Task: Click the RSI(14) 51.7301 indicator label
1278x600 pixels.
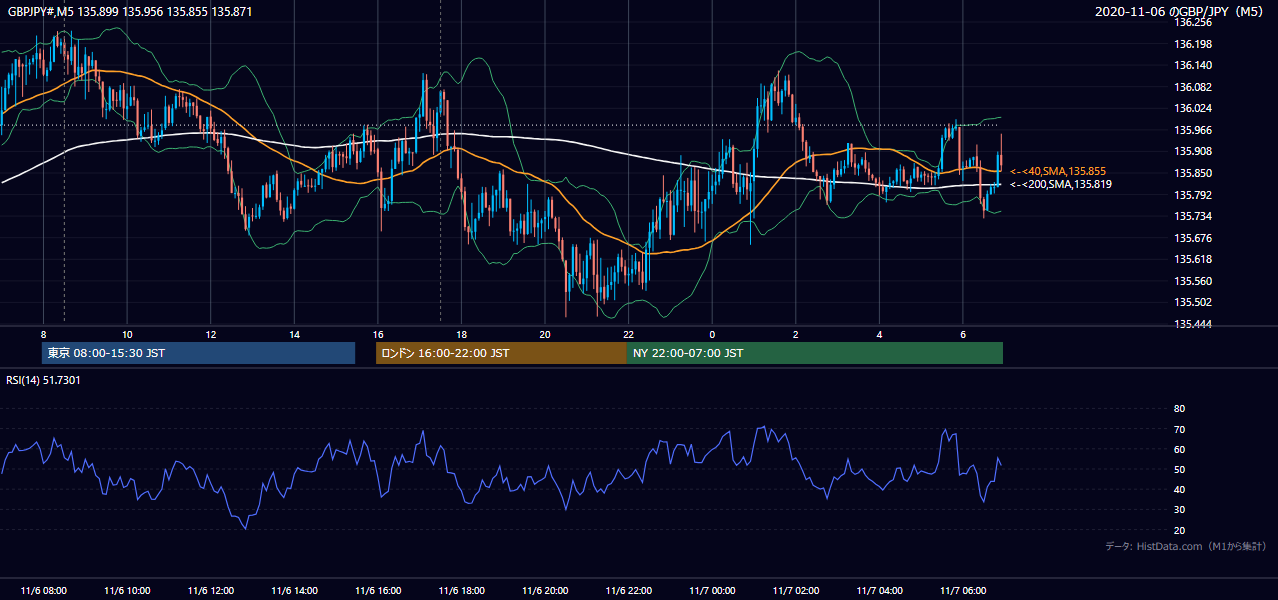Action: click(x=43, y=380)
